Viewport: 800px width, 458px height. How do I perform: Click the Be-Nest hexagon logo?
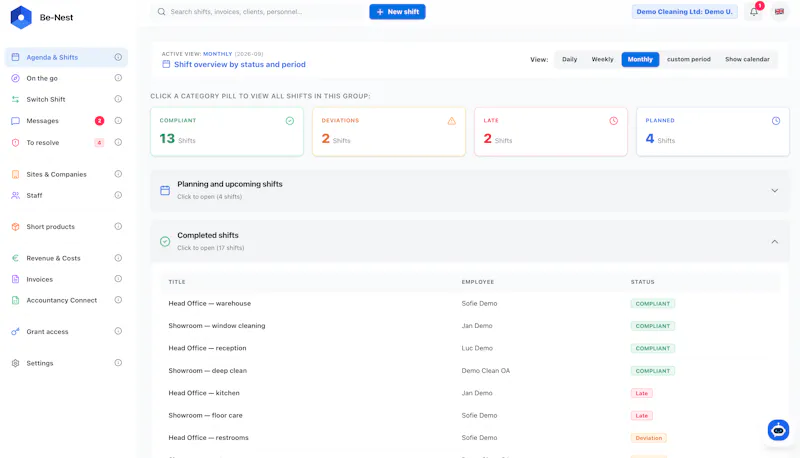[x=21, y=17]
